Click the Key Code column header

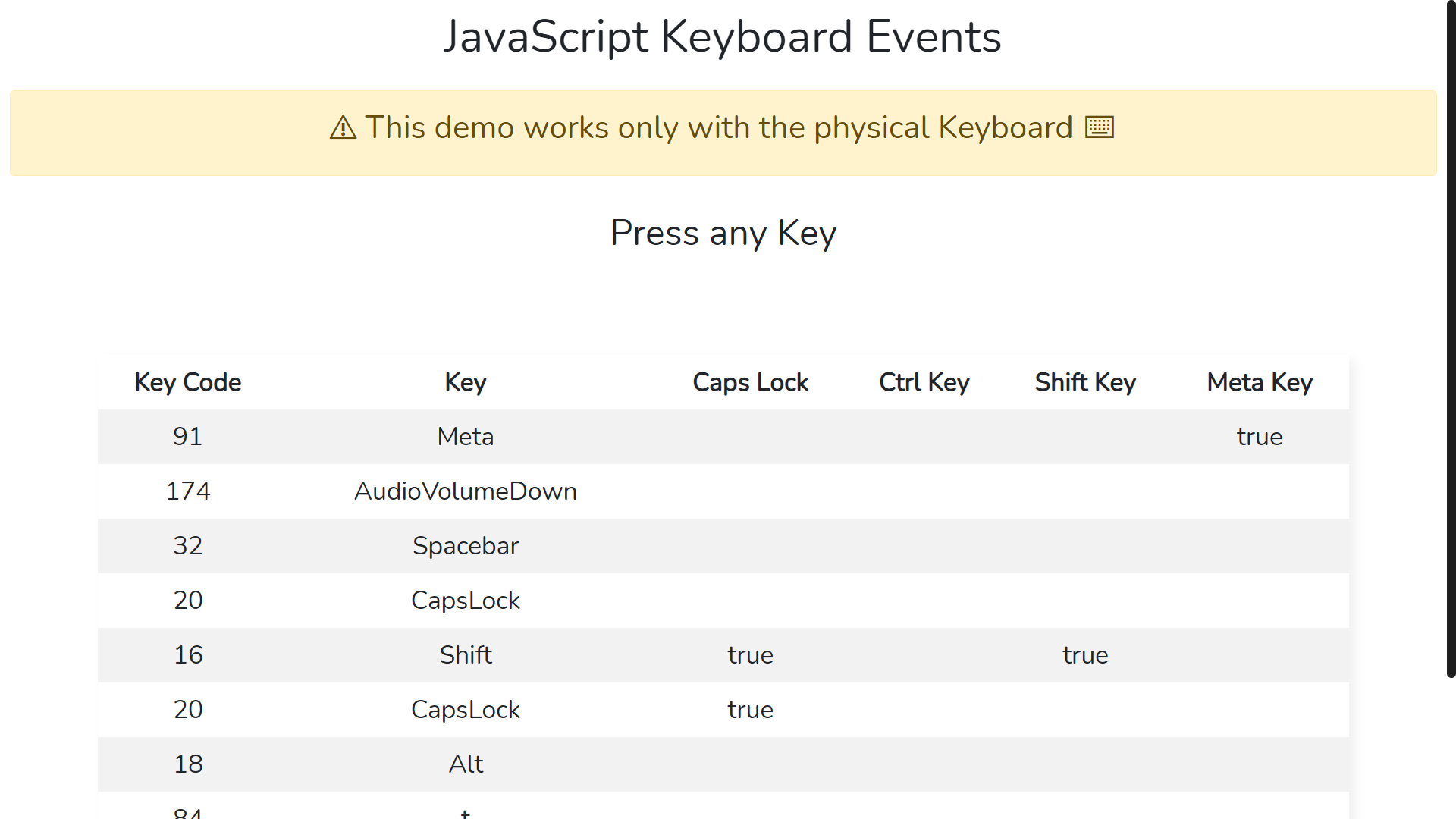[x=187, y=382]
